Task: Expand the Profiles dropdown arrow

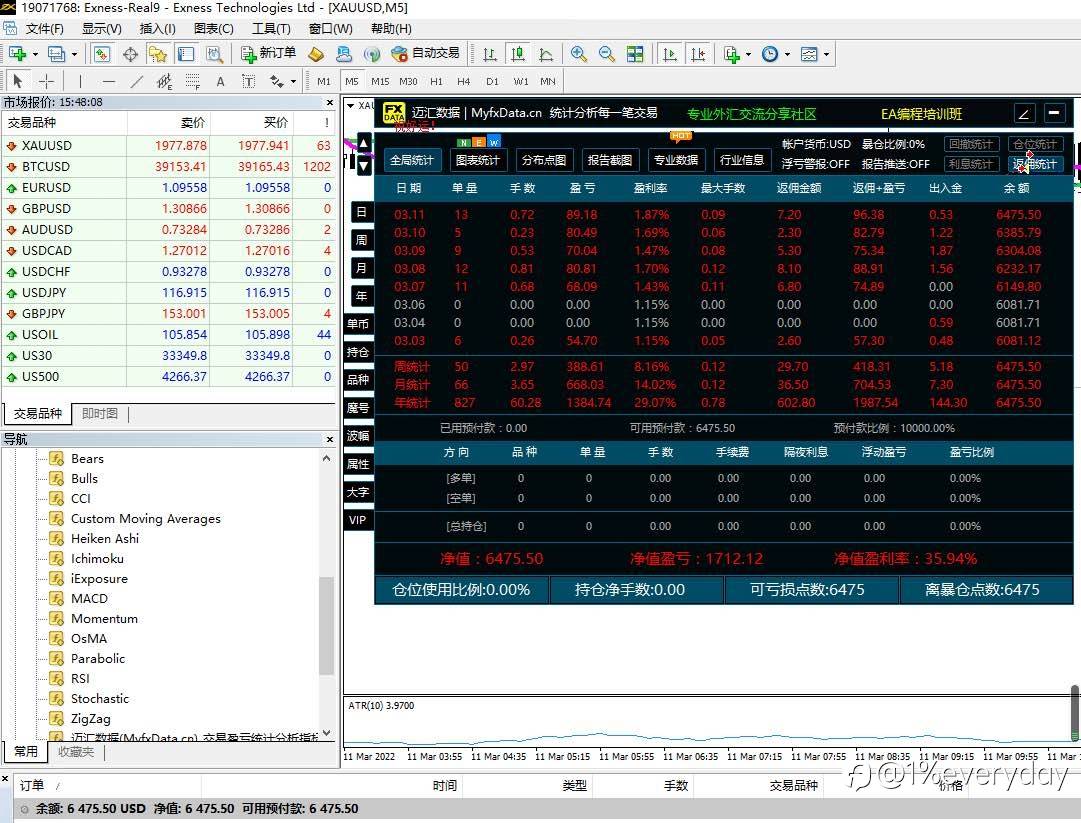Action: click(74, 54)
